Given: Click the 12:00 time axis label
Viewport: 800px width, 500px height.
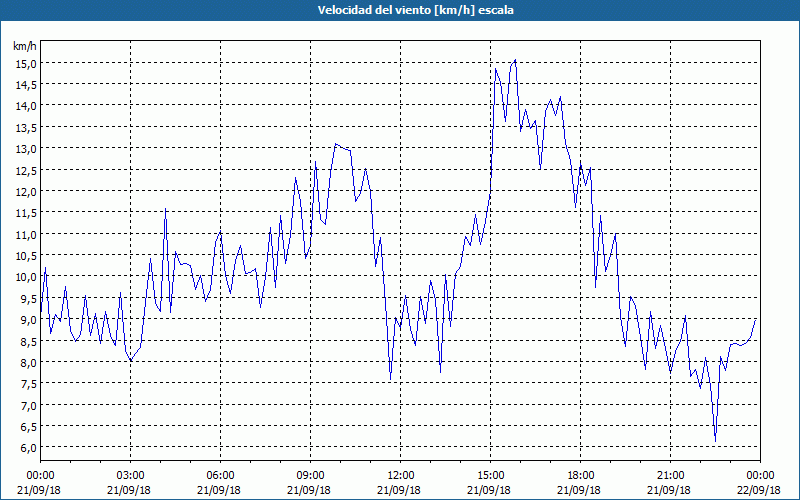Looking at the screenshot, I should click(401, 476).
